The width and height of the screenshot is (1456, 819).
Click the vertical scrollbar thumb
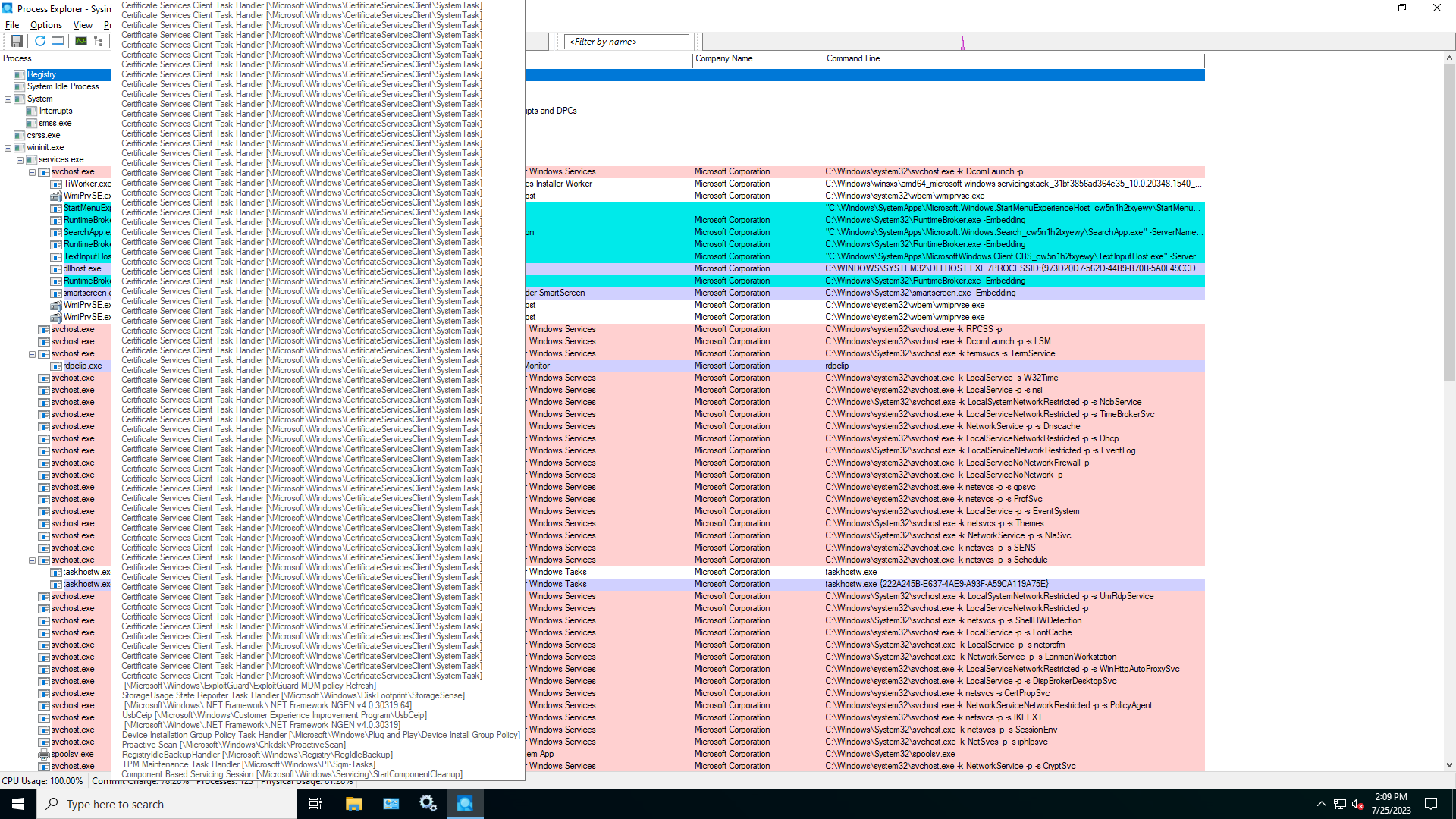coord(1449,221)
